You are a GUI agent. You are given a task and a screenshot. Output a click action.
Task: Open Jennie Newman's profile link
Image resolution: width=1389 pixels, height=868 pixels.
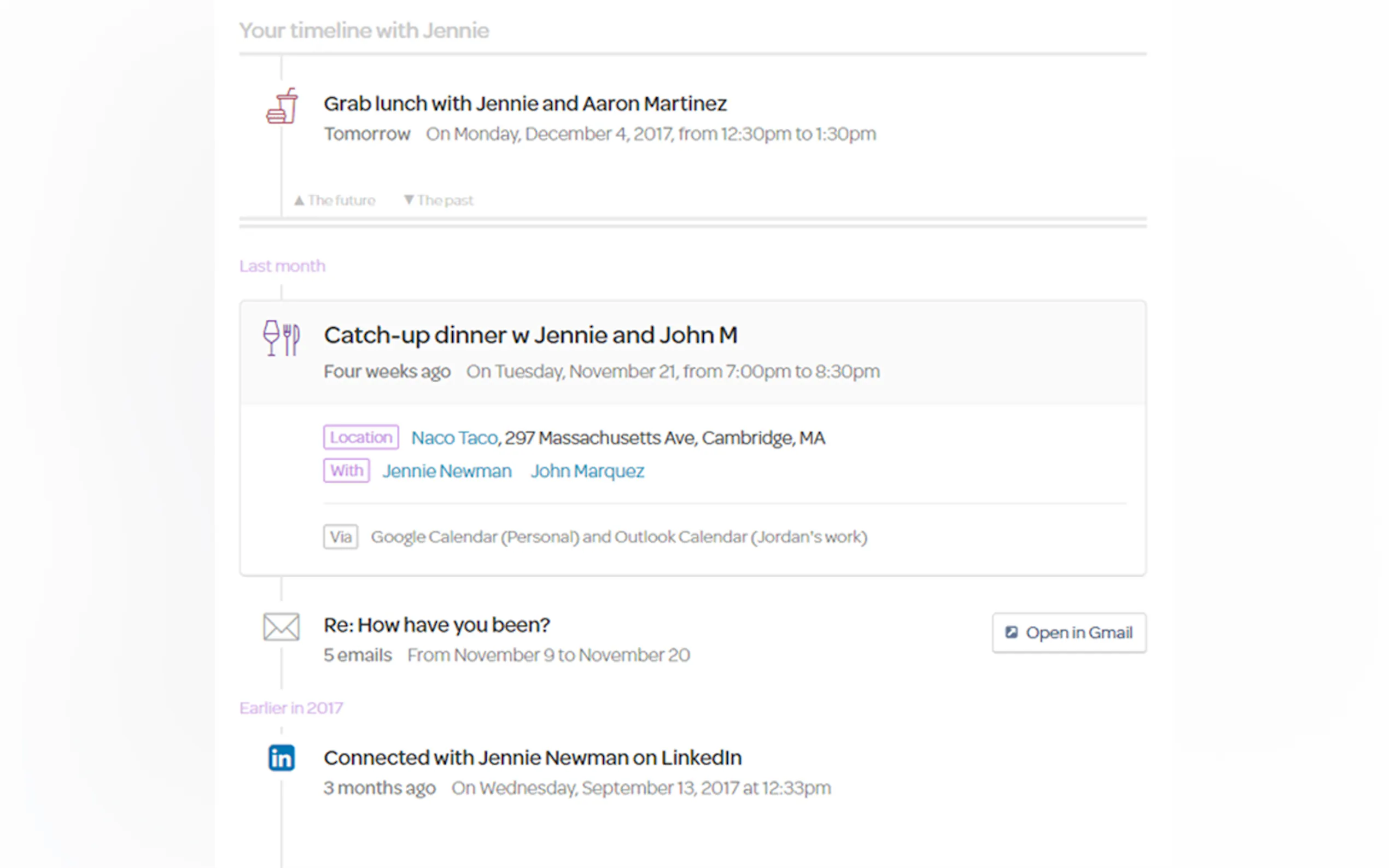(x=447, y=471)
